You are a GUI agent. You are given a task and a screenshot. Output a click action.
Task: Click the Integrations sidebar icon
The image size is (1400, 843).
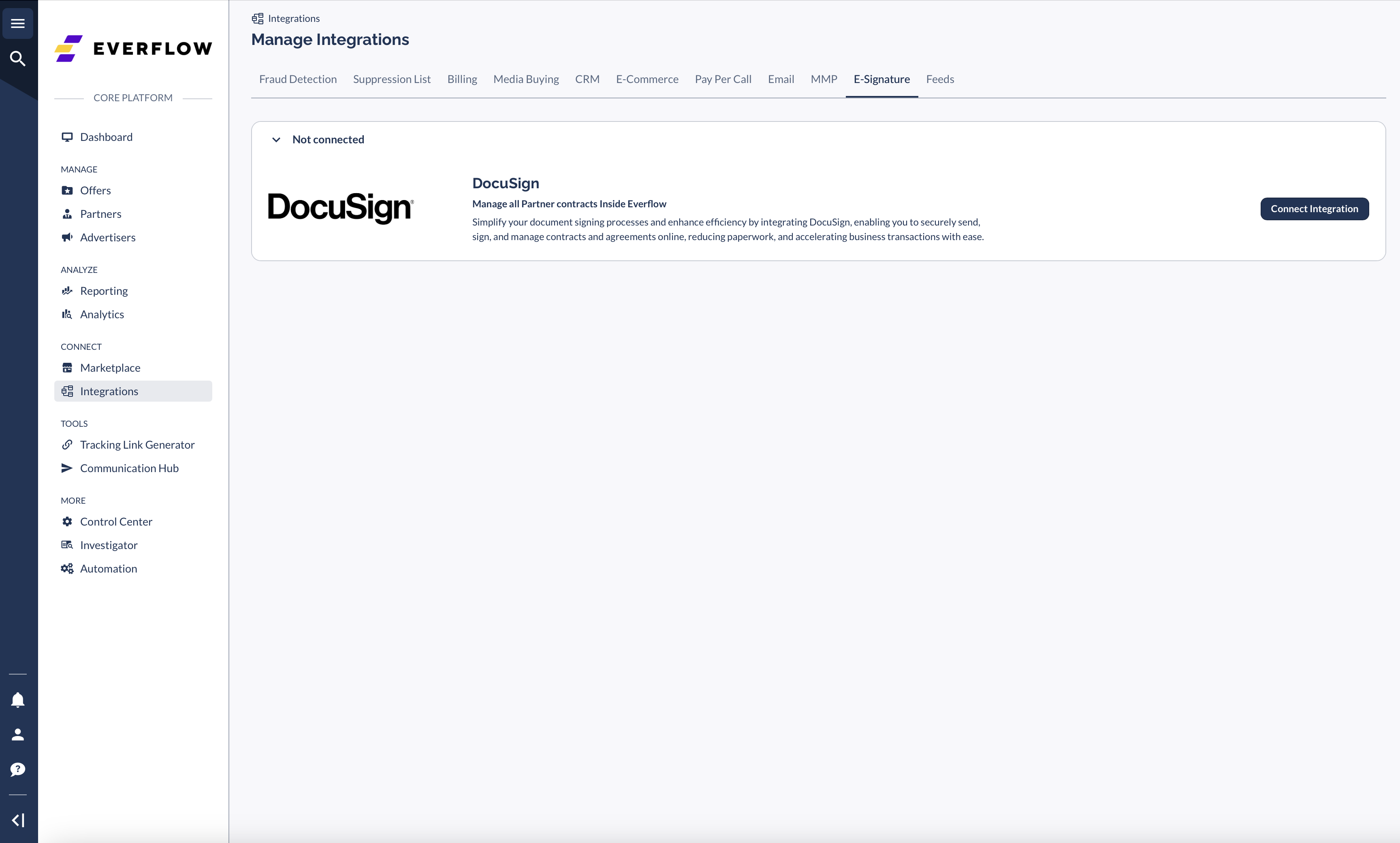tap(67, 391)
